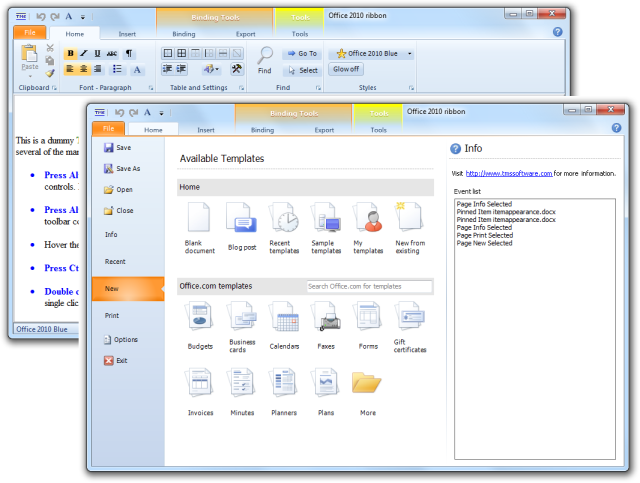Viewport: 640px width, 483px height.
Task: Click help icon in front window
Action: click(616, 128)
